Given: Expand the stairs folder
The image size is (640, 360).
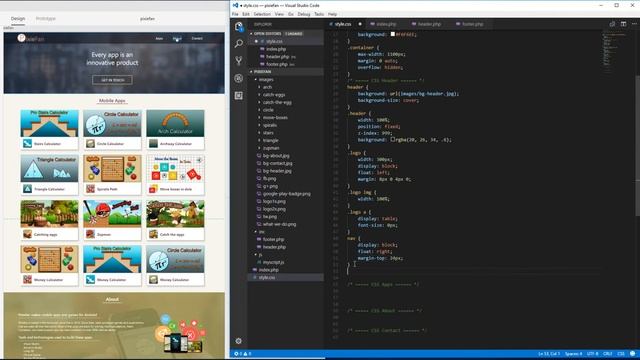Looking at the screenshot, I should click(x=260, y=133).
